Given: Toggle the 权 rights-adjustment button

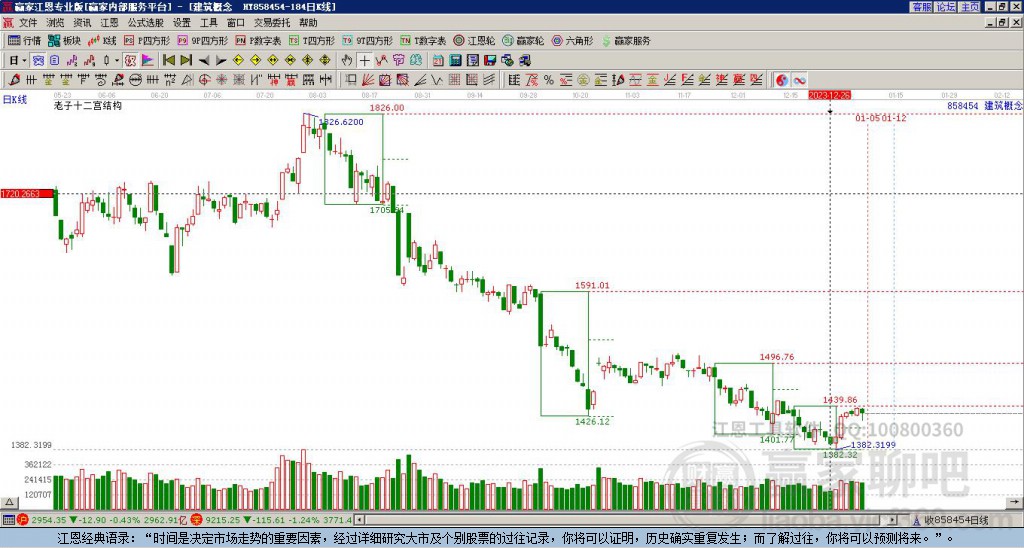Looking at the screenshot, I should [130, 60].
